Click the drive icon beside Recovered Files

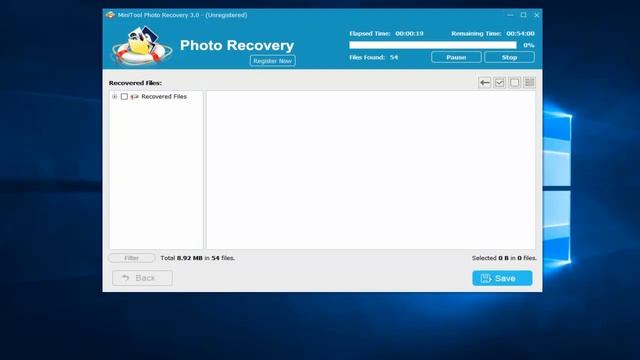(134, 97)
